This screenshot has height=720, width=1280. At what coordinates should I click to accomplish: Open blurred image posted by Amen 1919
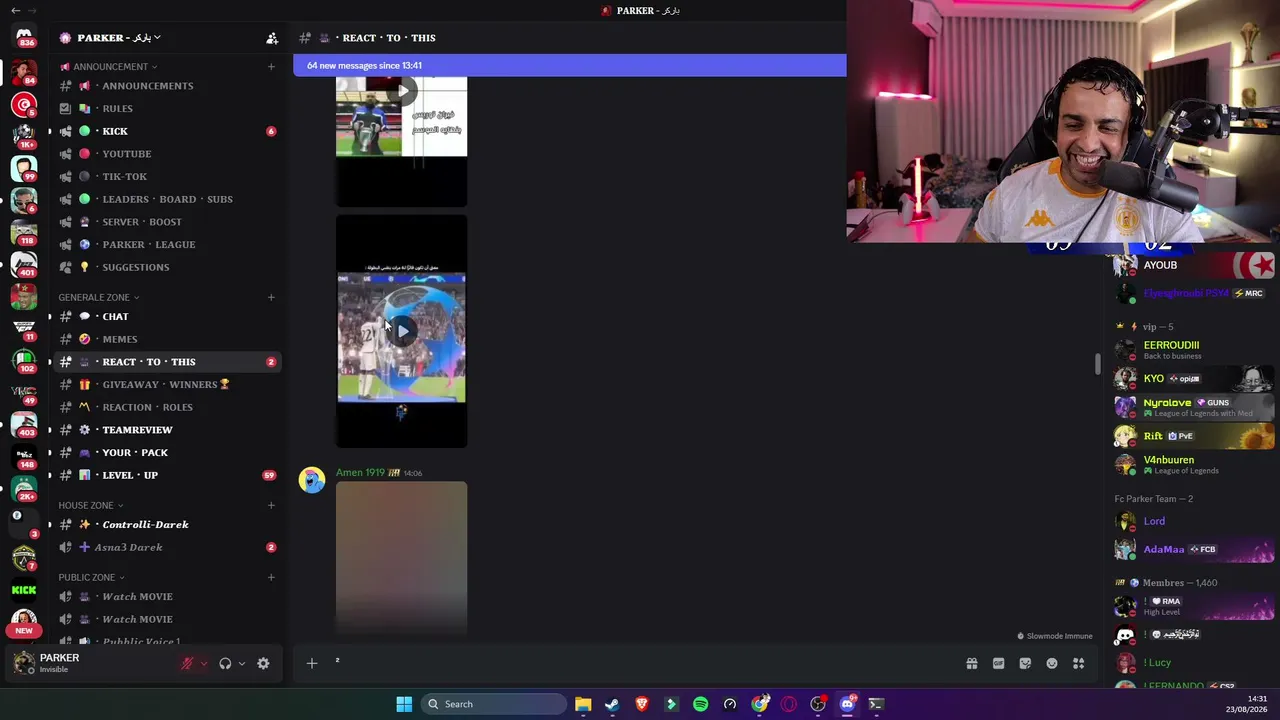click(x=401, y=558)
